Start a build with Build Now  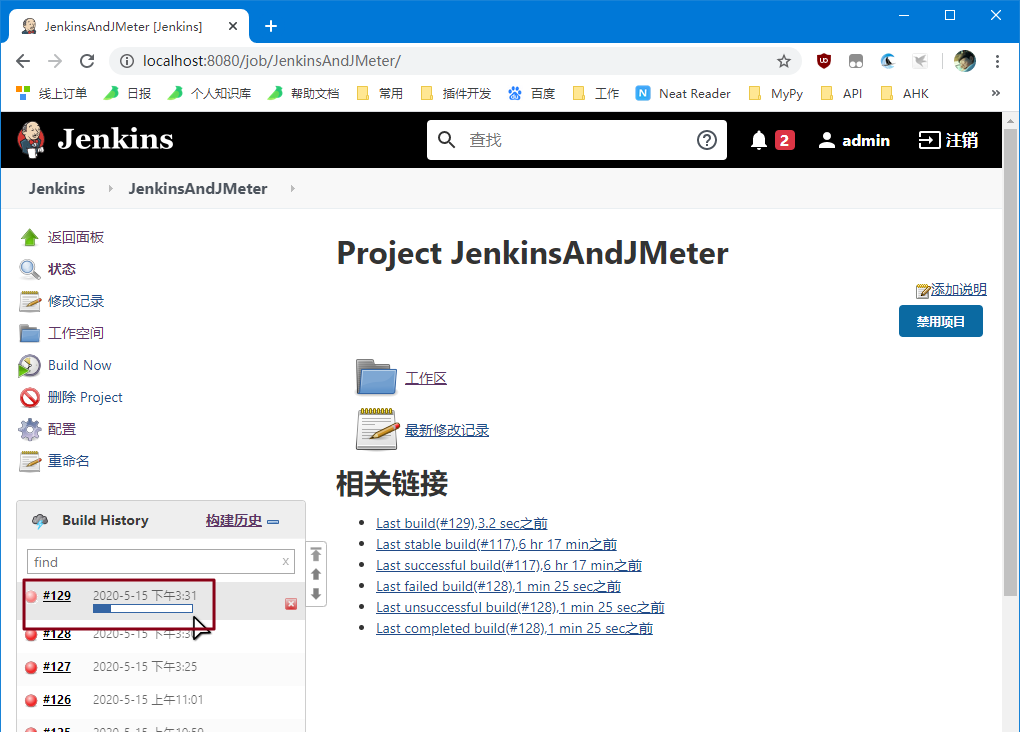point(79,365)
